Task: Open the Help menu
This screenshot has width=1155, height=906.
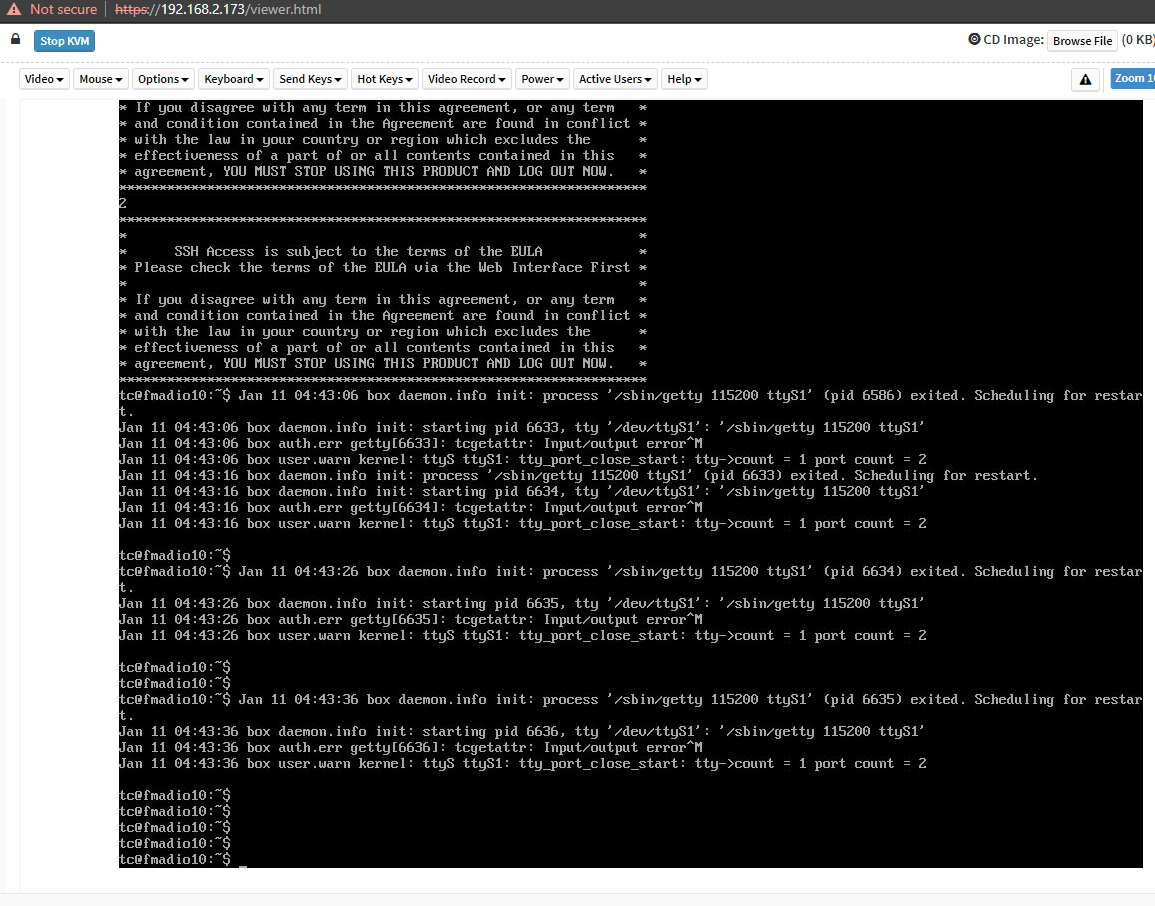Action: pyautogui.click(x=684, y=79)
